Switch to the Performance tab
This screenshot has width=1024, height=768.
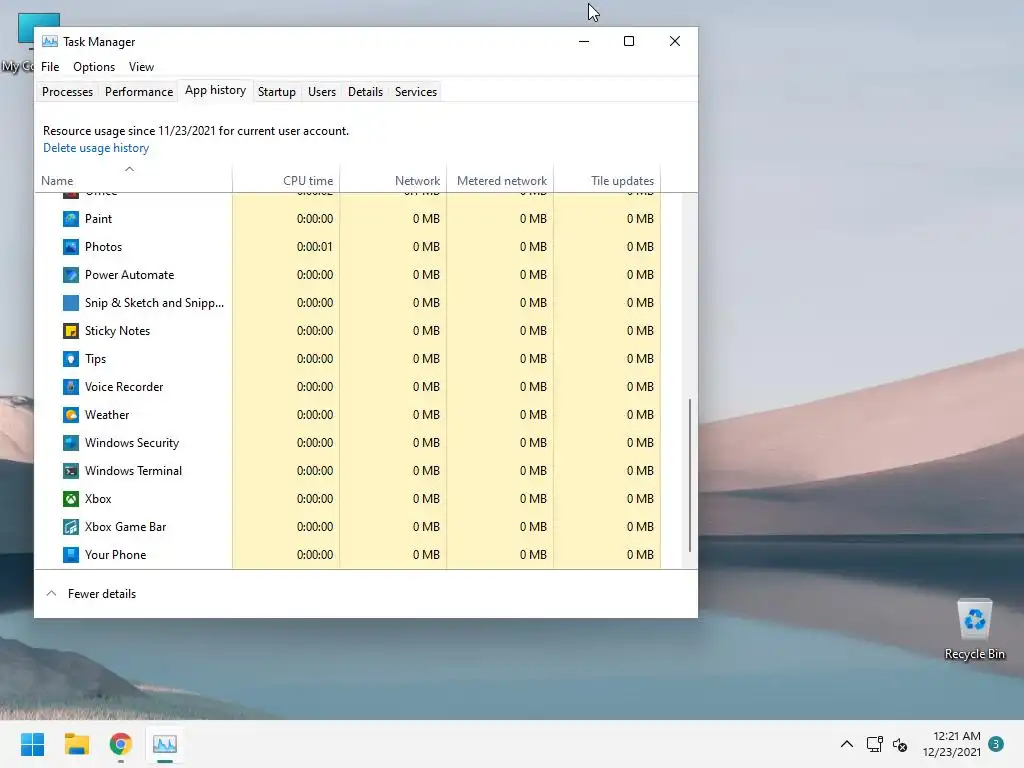(x=139, y=92)
